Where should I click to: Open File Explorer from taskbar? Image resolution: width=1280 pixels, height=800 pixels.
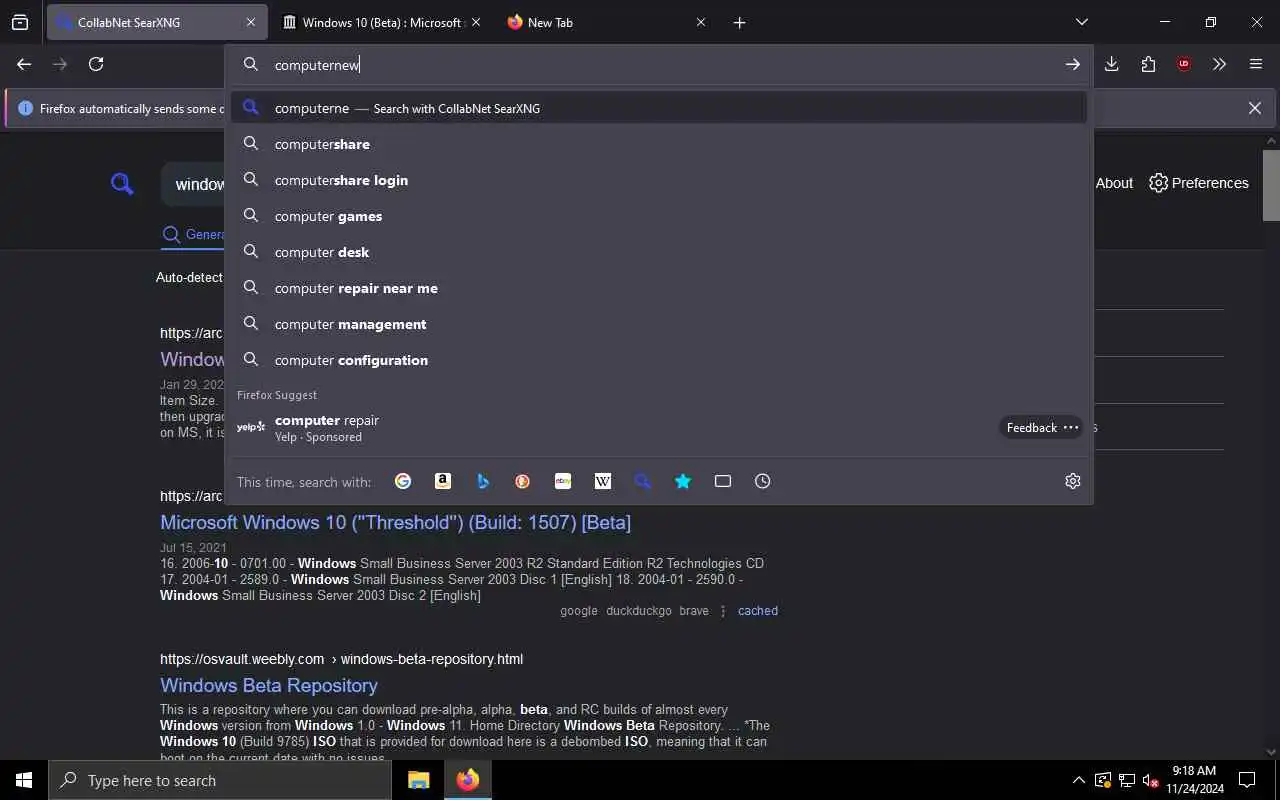(x=419, y=780)
